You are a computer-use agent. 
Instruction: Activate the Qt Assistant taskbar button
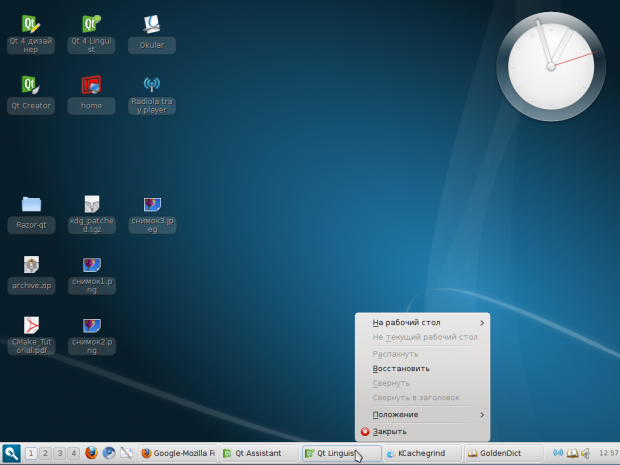pyautogui.click(x=259, y=453)
